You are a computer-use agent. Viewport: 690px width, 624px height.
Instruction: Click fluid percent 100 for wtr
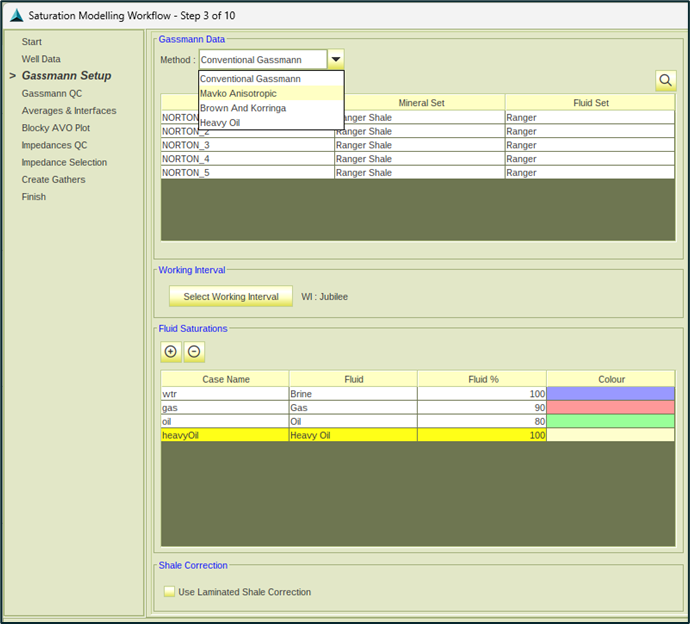[x=482, y=393]
